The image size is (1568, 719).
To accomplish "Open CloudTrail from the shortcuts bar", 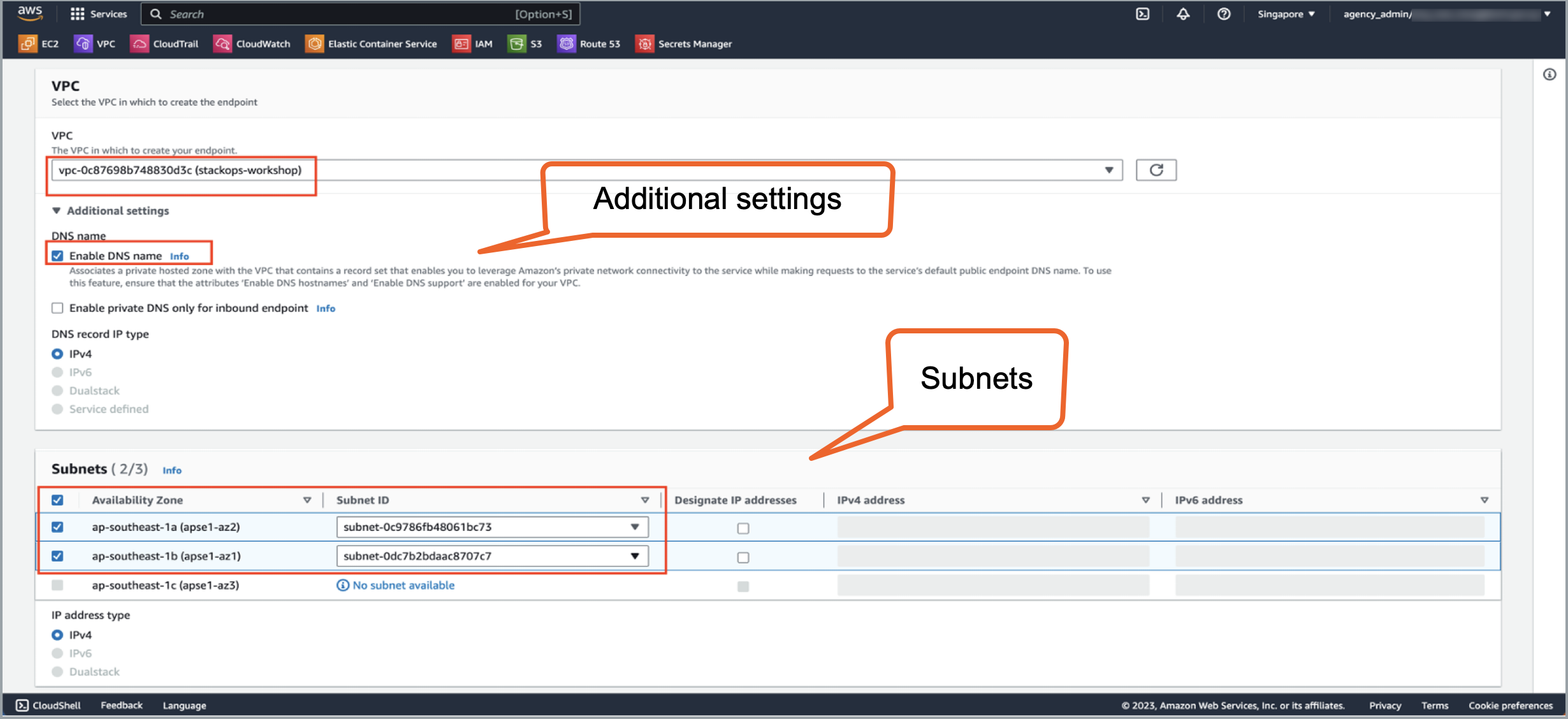I will [x=164, y=43].
